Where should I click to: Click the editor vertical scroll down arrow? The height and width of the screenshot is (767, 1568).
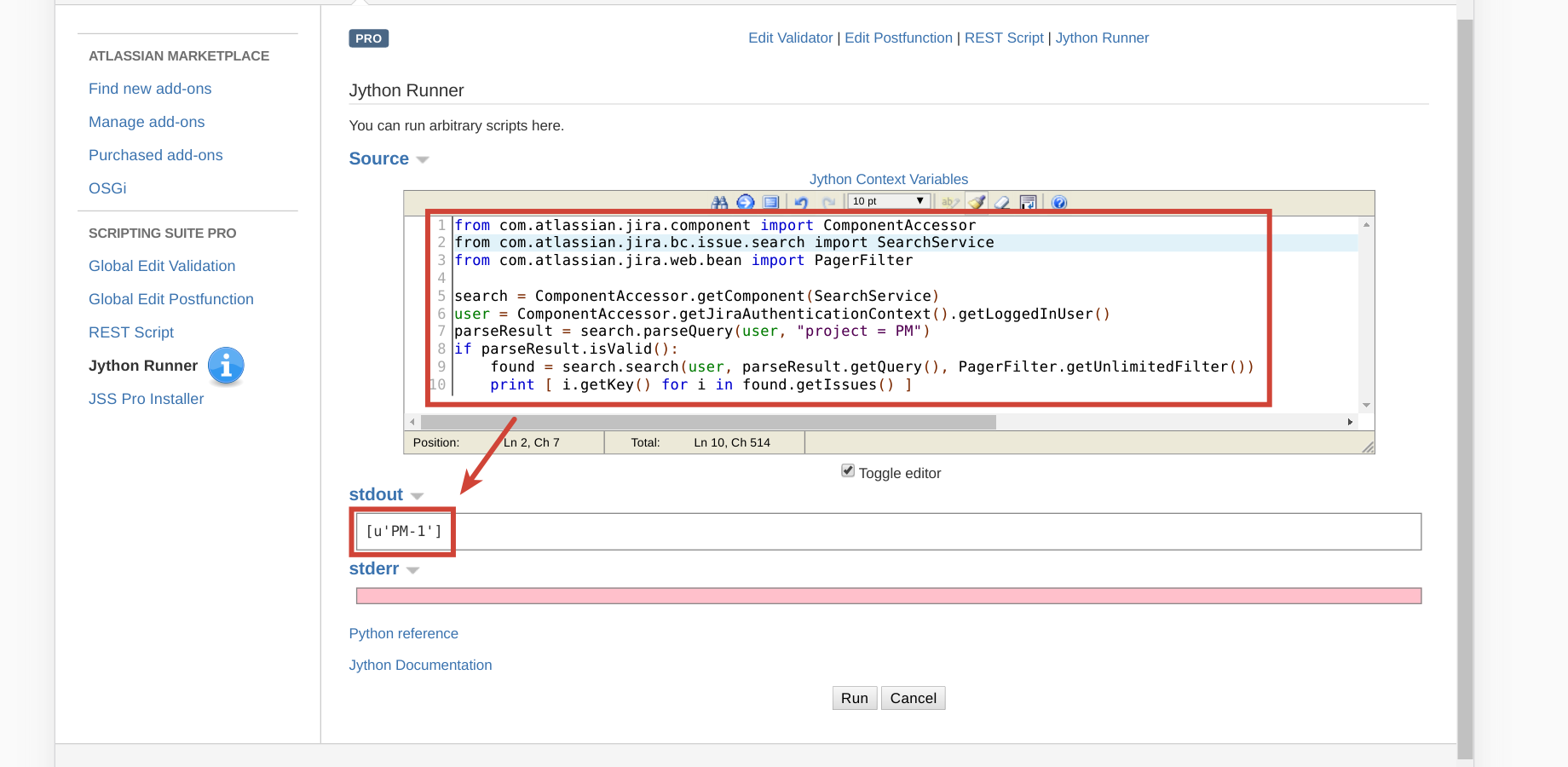pos(1366,406)
